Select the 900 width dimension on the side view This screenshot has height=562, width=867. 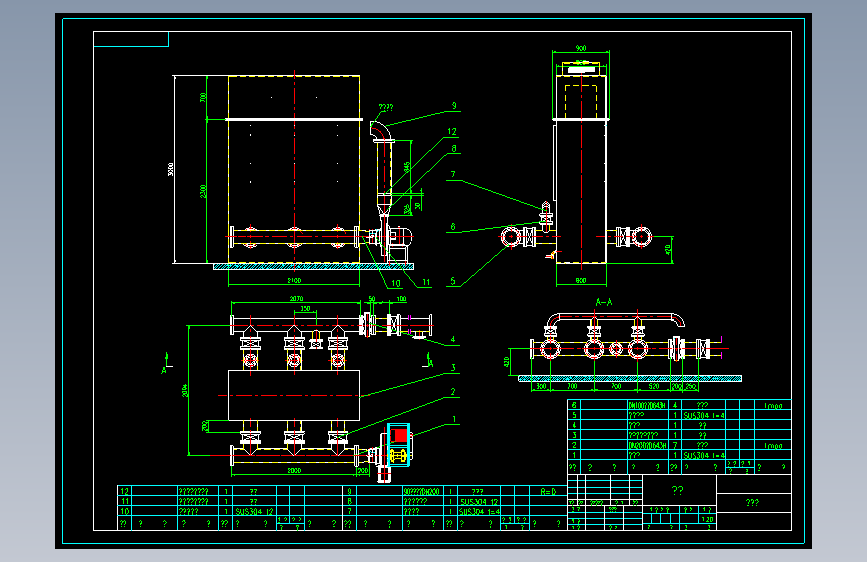pos(581,48)
